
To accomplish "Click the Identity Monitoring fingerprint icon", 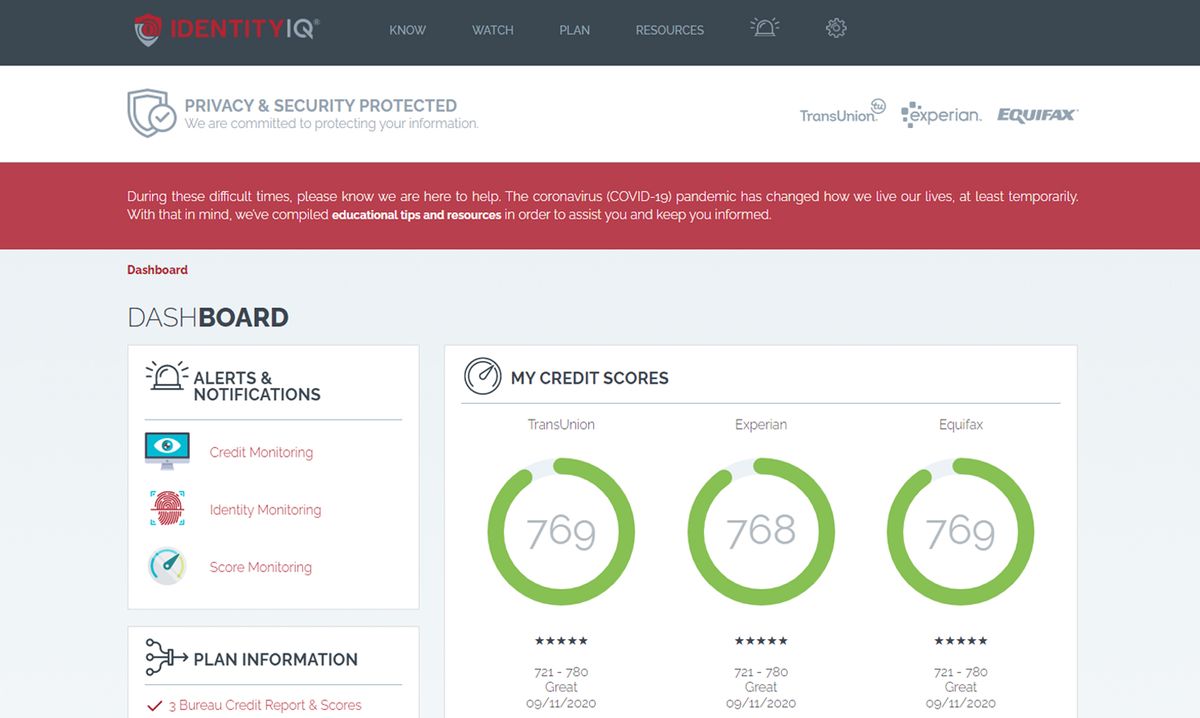I will (x=166, y=508).
